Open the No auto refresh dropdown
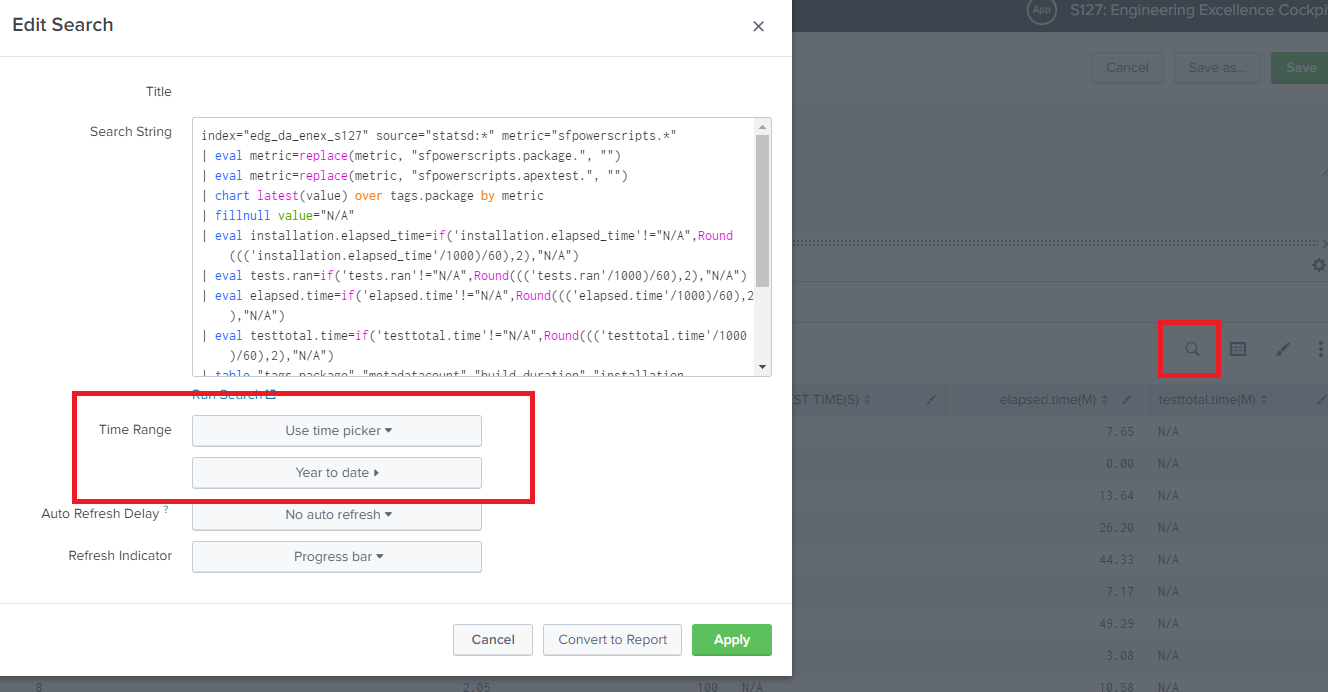This screenshot has width=1328, height=692. pos(337,515)
